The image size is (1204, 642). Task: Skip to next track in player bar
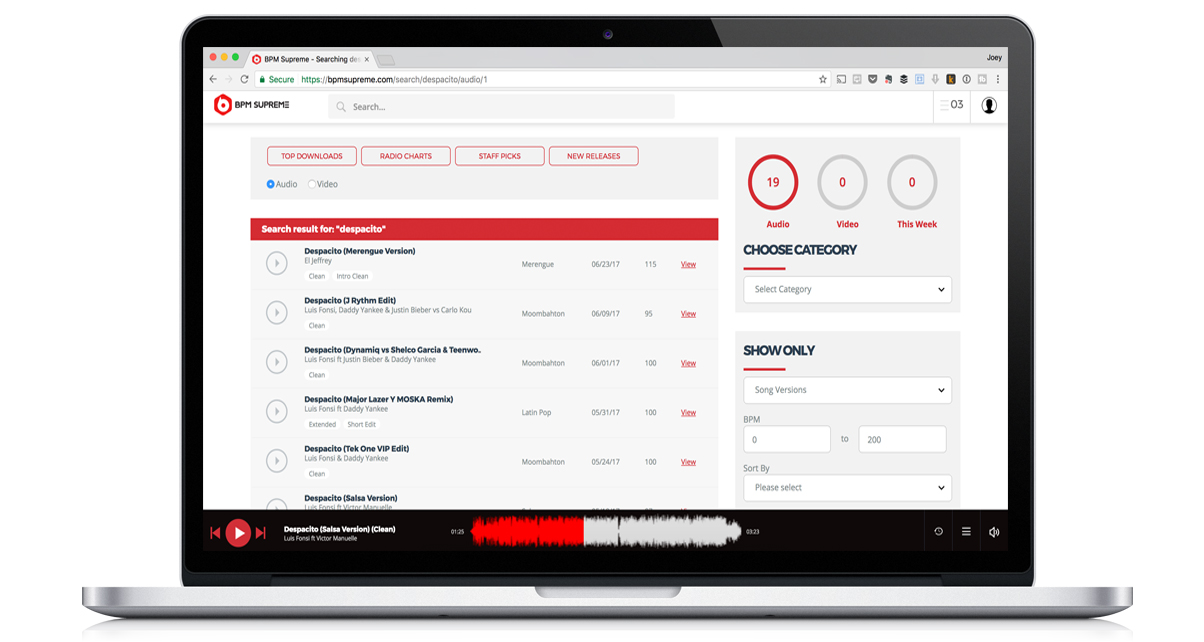coord(261,533)
